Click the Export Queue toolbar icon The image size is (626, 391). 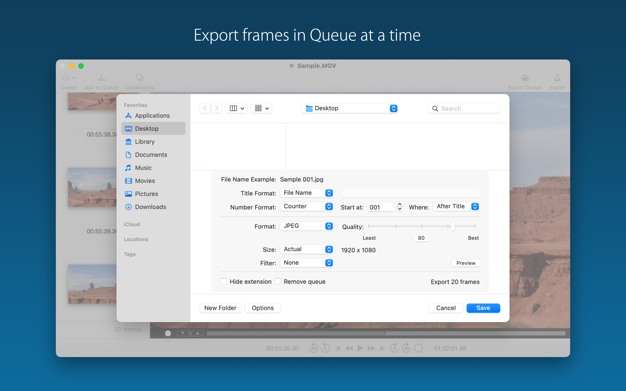525,78
